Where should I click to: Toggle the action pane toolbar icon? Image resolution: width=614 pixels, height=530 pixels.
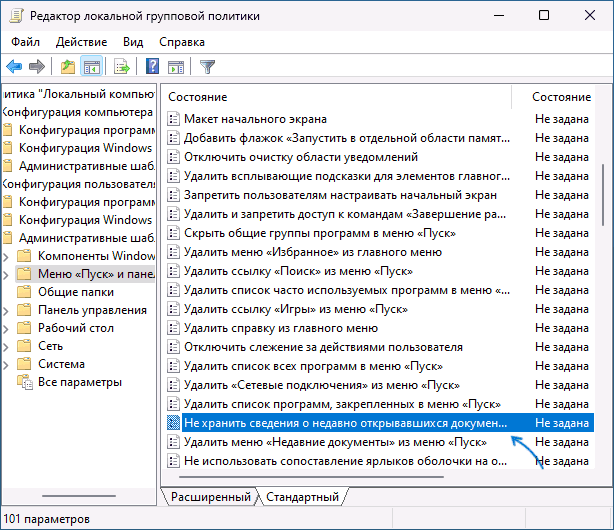pyautogui.click(x=176, y=67)
